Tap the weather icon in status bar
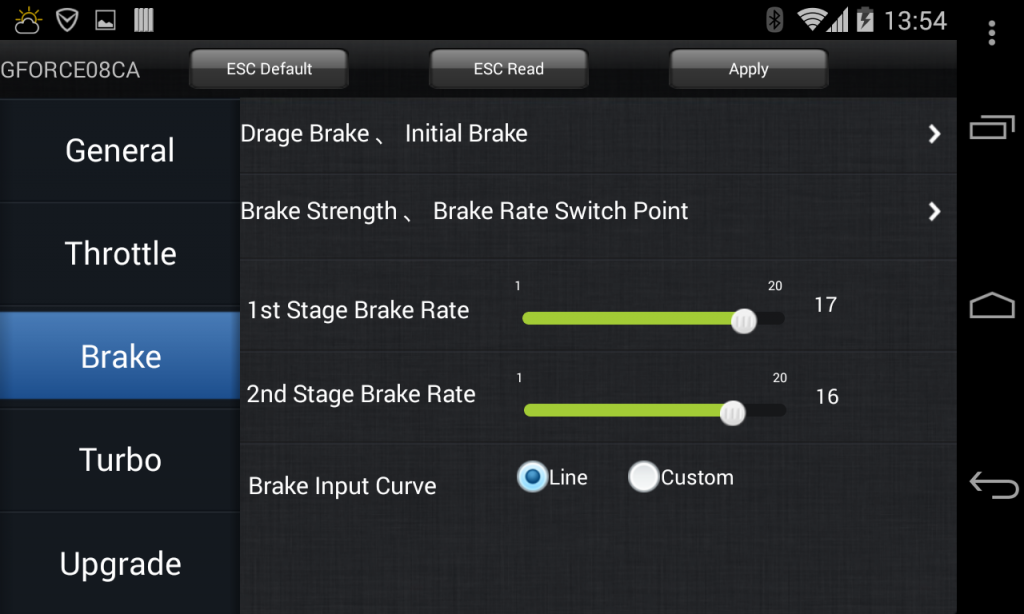The width and height of the screenshot is (1024, 614). coord(28,20)
